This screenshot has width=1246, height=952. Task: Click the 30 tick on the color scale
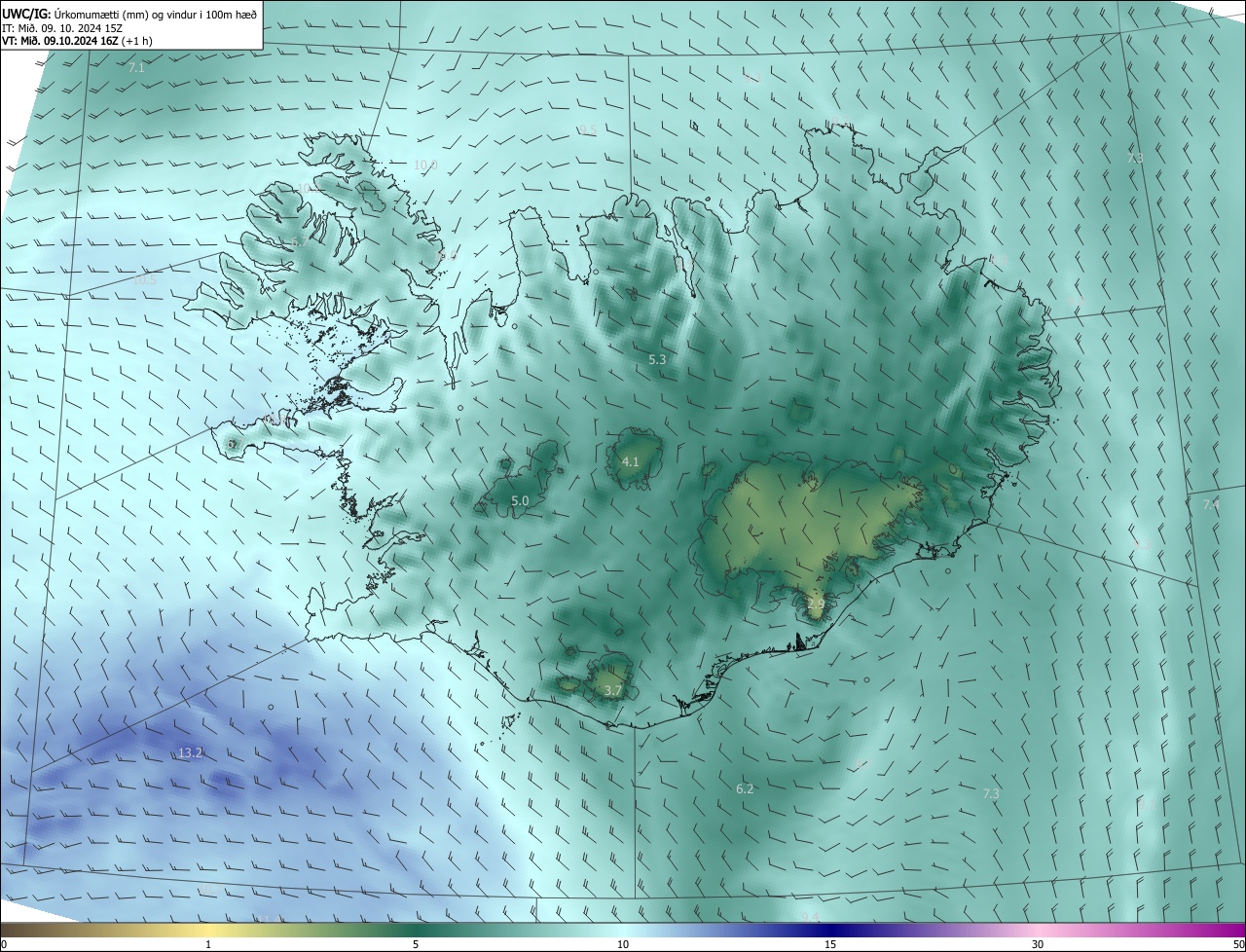(1038, 944)
